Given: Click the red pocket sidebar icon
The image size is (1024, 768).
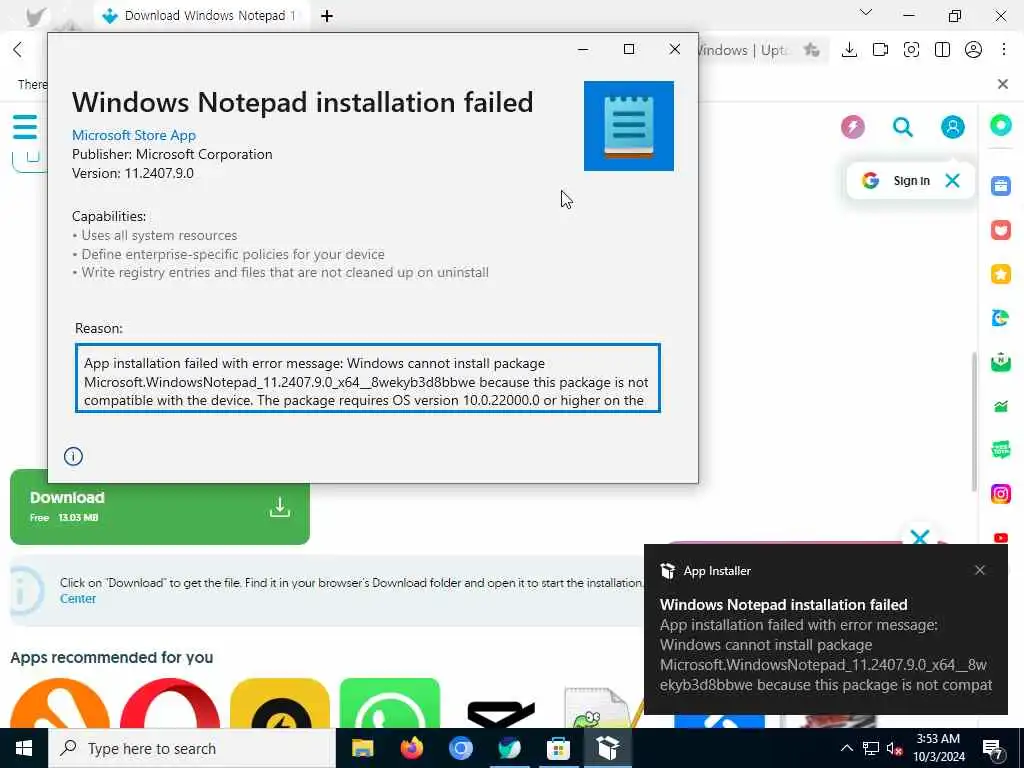Looking at the screenshot, I should tap(1000, 230).
